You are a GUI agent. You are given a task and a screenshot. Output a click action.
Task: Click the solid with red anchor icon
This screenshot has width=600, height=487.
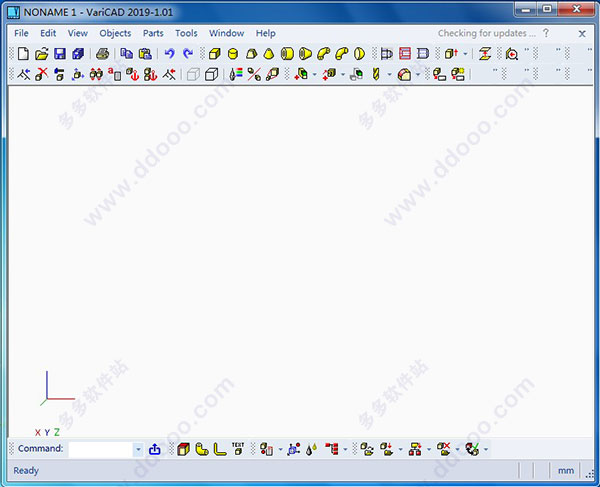point(132,74)
